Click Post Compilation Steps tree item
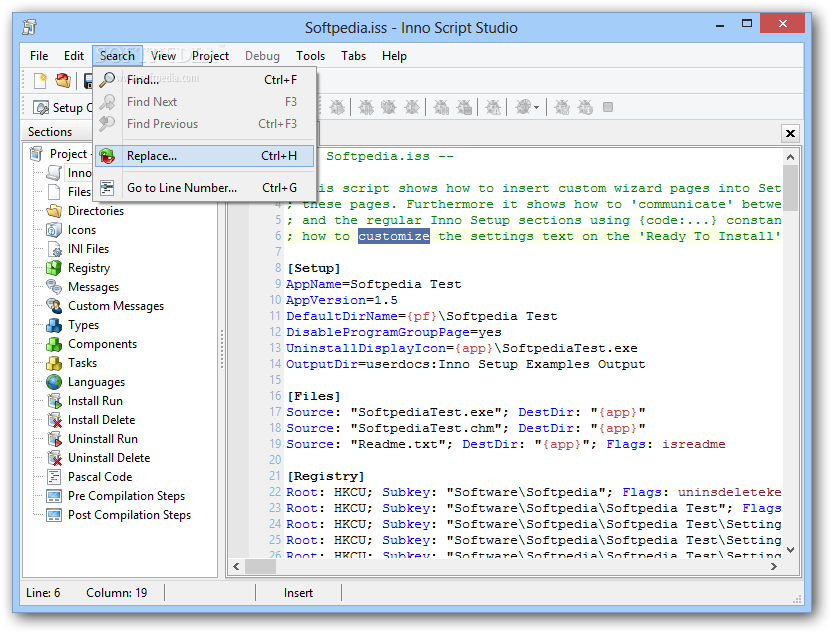 (129, 515)
